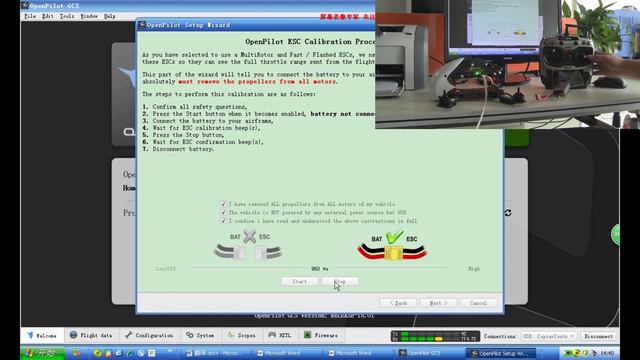The height and width of the screenshot is (360, 640).
Task: Open the Tools menu
Action: pyautogui.click(x=67, y=16)
